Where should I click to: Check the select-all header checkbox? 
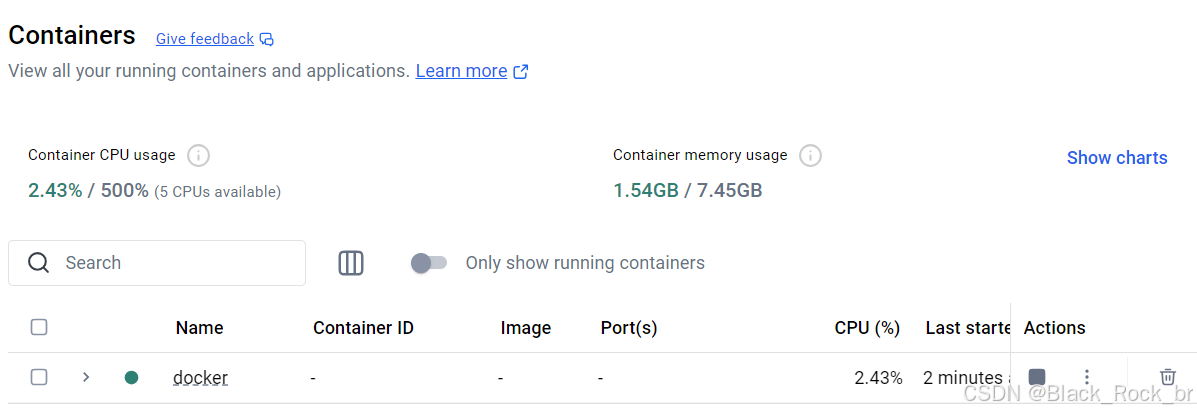[39, 327]
